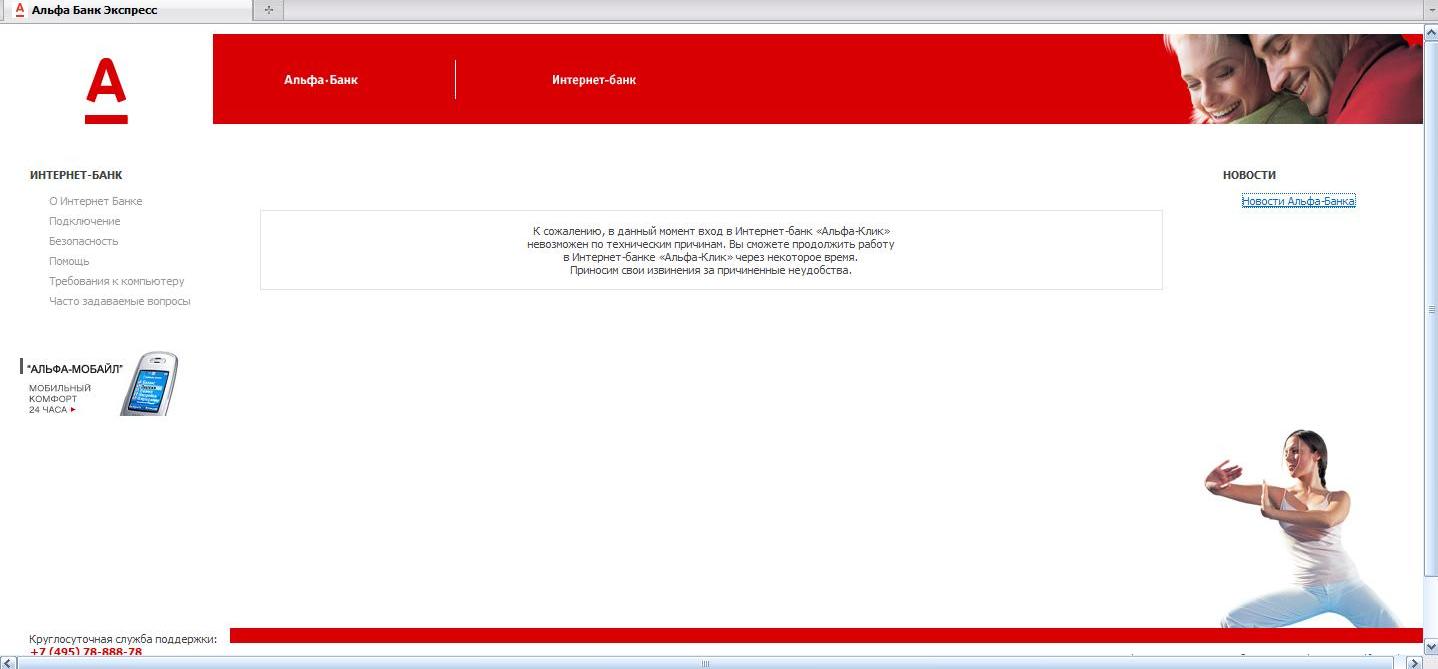Click the favicon on the browser tab
1438x669 pixels.
(x=19, y=10)
